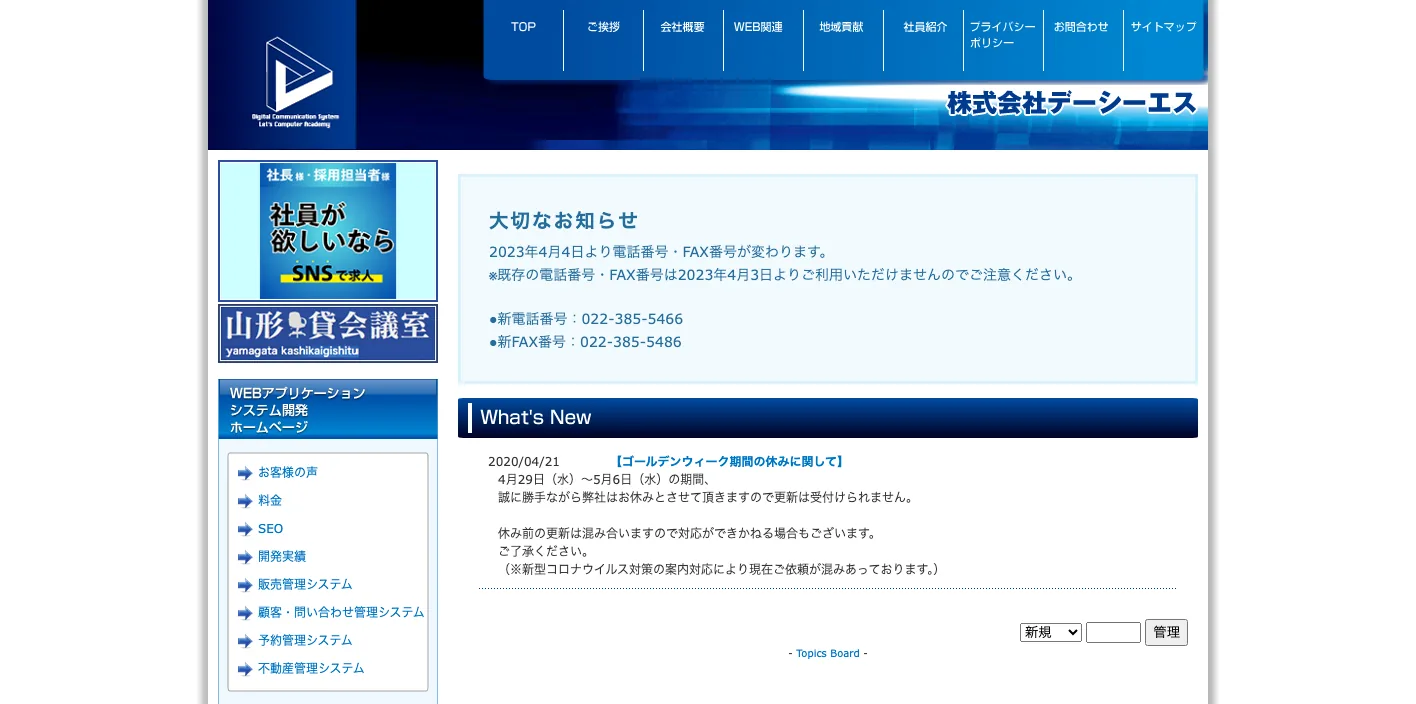The width and height of the screenshot is (1416, 704).
Task: Open the 料金 sidebar link
Action: [x=270, y=500]
